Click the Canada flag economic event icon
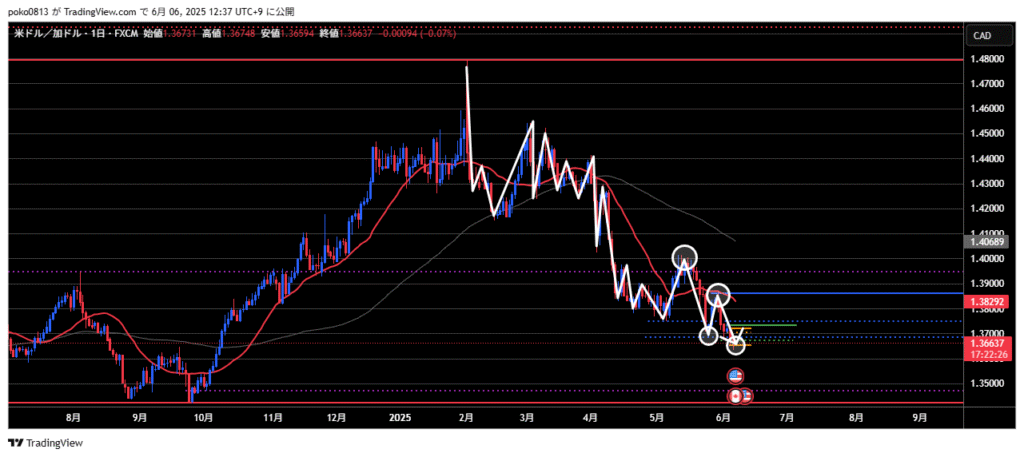Viewport: 1024px width, 457px height. coord(734,395)
